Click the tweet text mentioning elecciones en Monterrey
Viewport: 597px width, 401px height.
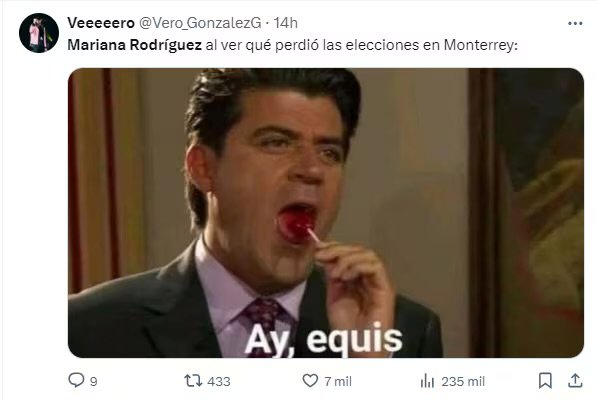point(292,45)
